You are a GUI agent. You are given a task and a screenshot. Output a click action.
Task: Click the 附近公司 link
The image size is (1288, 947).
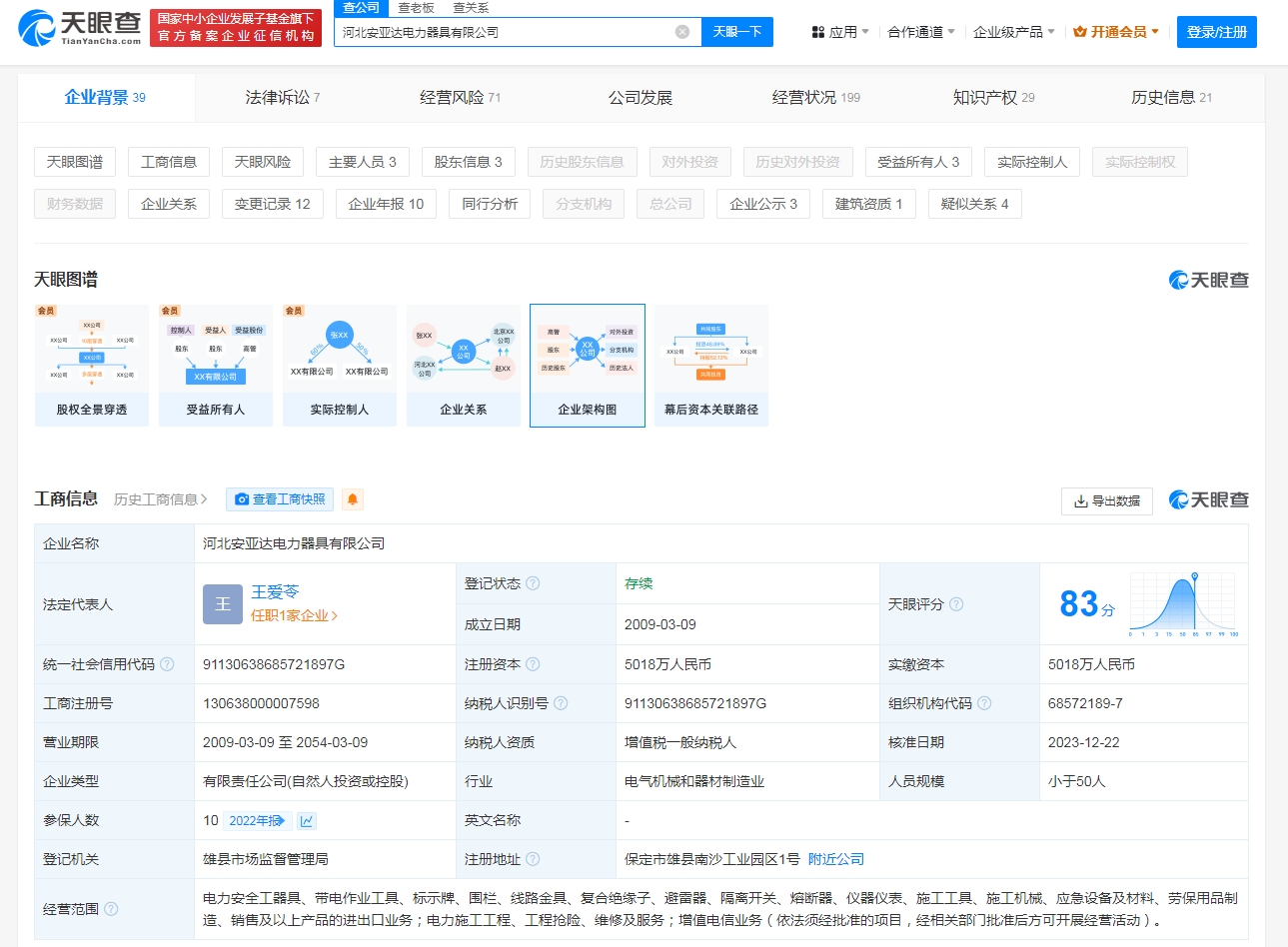[x=836, y=859]
